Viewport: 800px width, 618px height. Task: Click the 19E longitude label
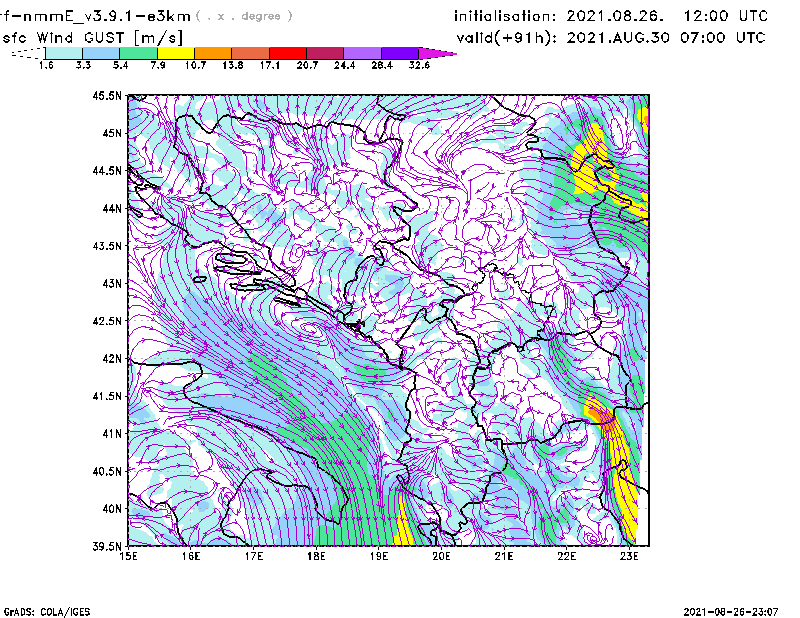point(379,556)
